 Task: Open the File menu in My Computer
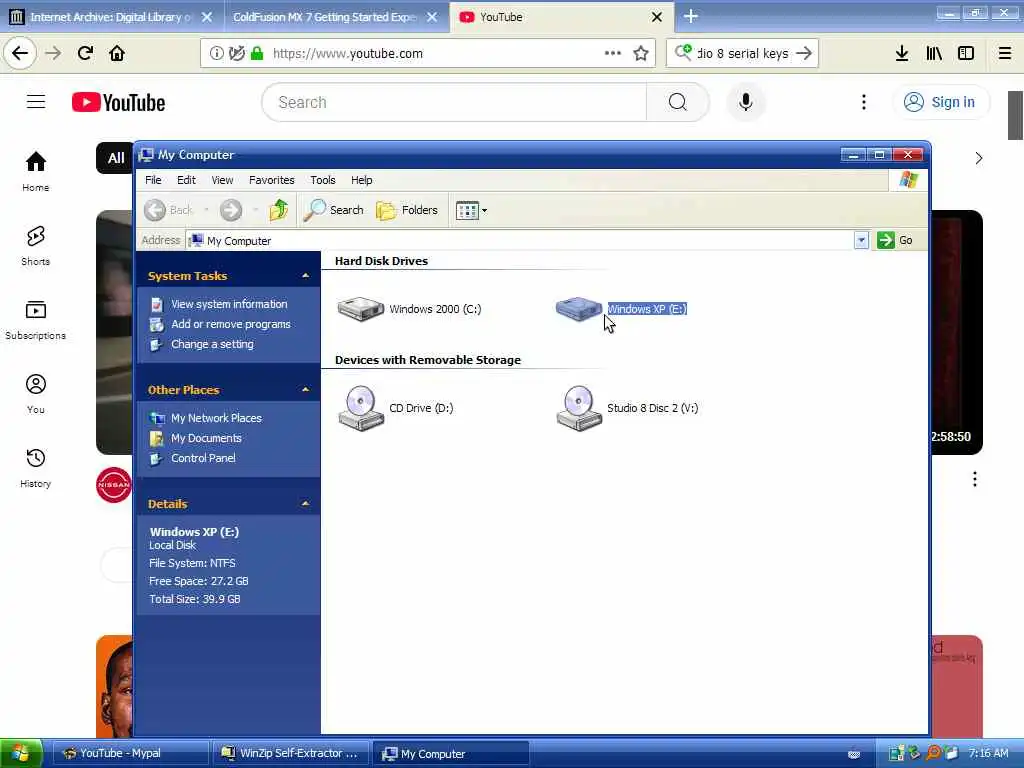click(x=153, y=180)
